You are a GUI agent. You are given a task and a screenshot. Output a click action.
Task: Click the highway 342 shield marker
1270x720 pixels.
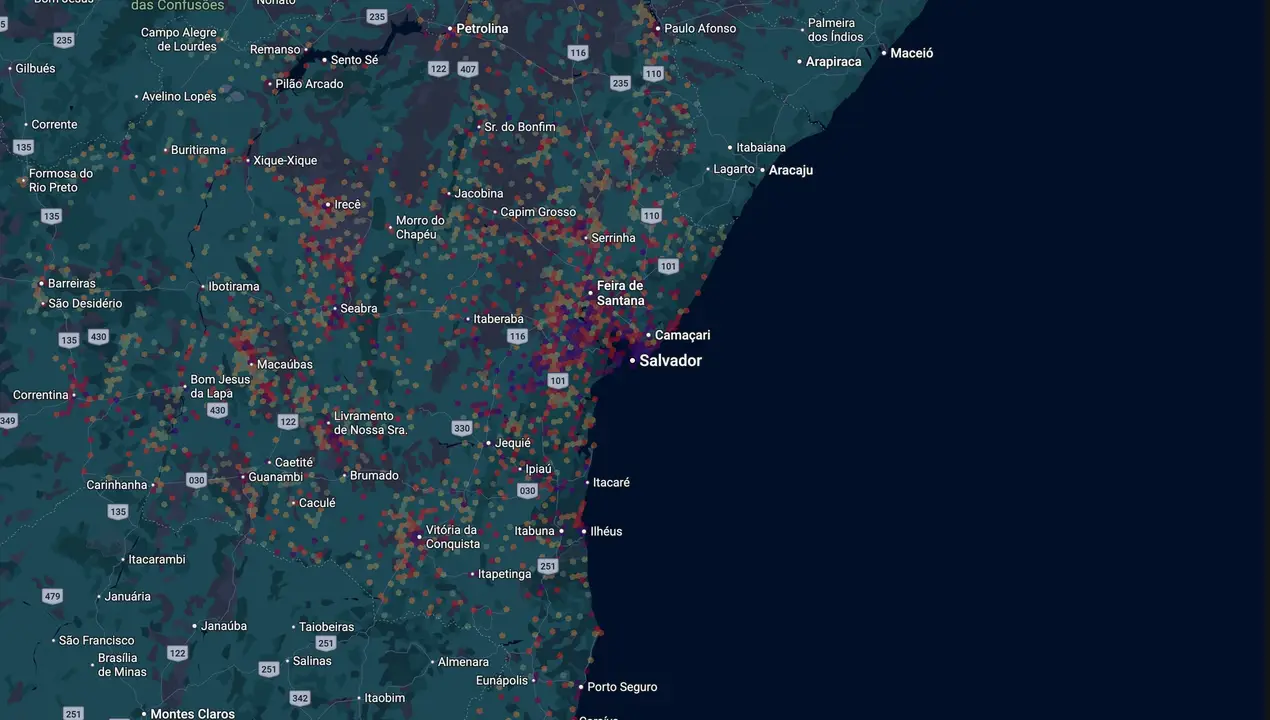[x=299, y=698]
